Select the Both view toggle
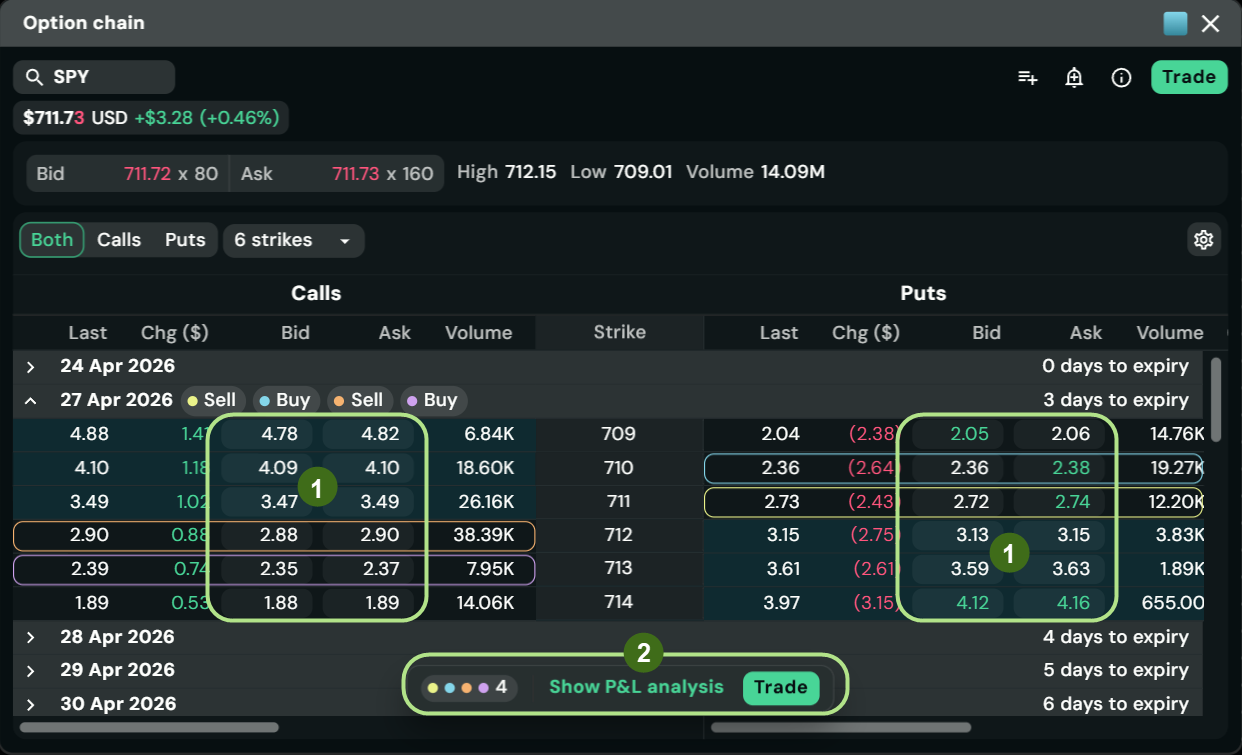The width and height of the screenshot is (1242, 755). coord(52,240)
